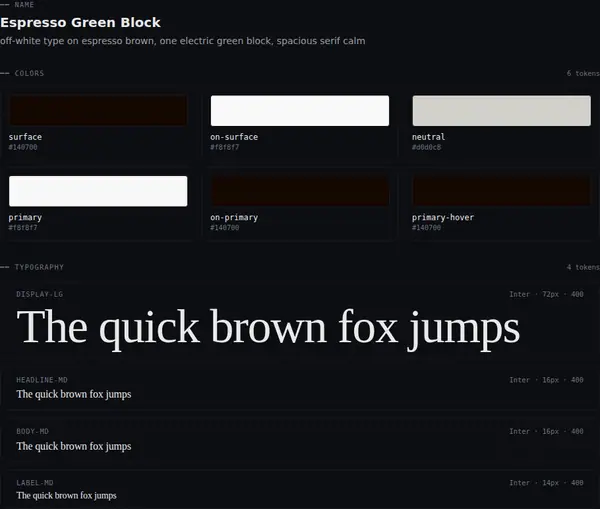Viewport: 600px width, 509px height.
Task: Click the large display-lg sample text
Action: pos(268,328)
